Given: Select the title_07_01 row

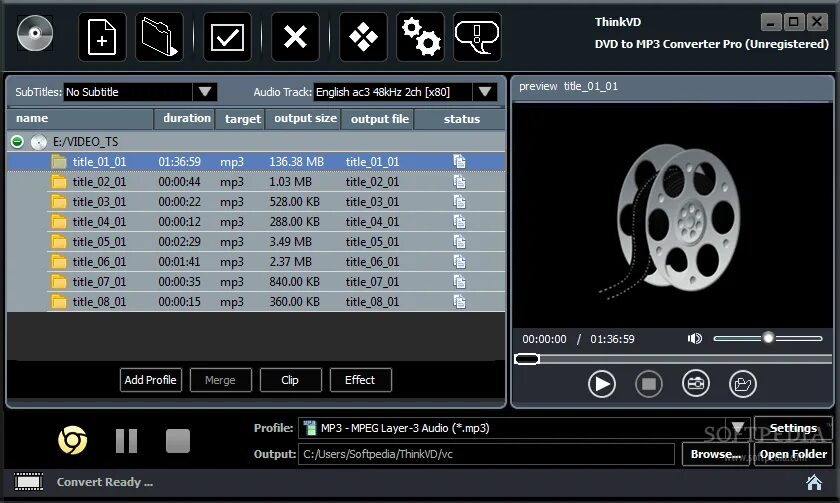Looking at the screenshot, I should coord(256,282).
